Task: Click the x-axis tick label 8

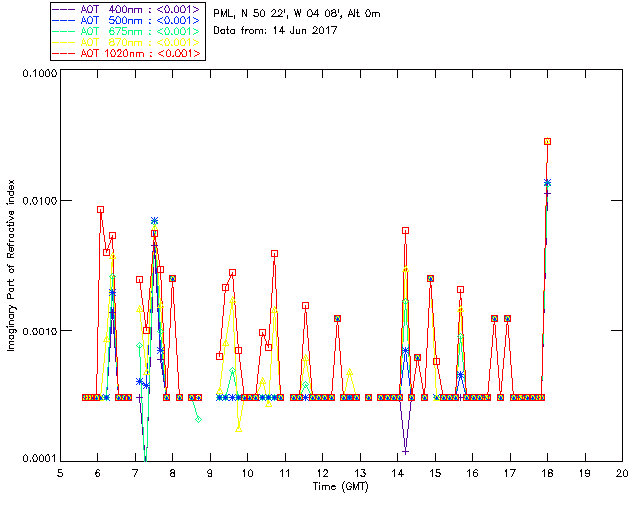Action: click(x=173, y=473)
